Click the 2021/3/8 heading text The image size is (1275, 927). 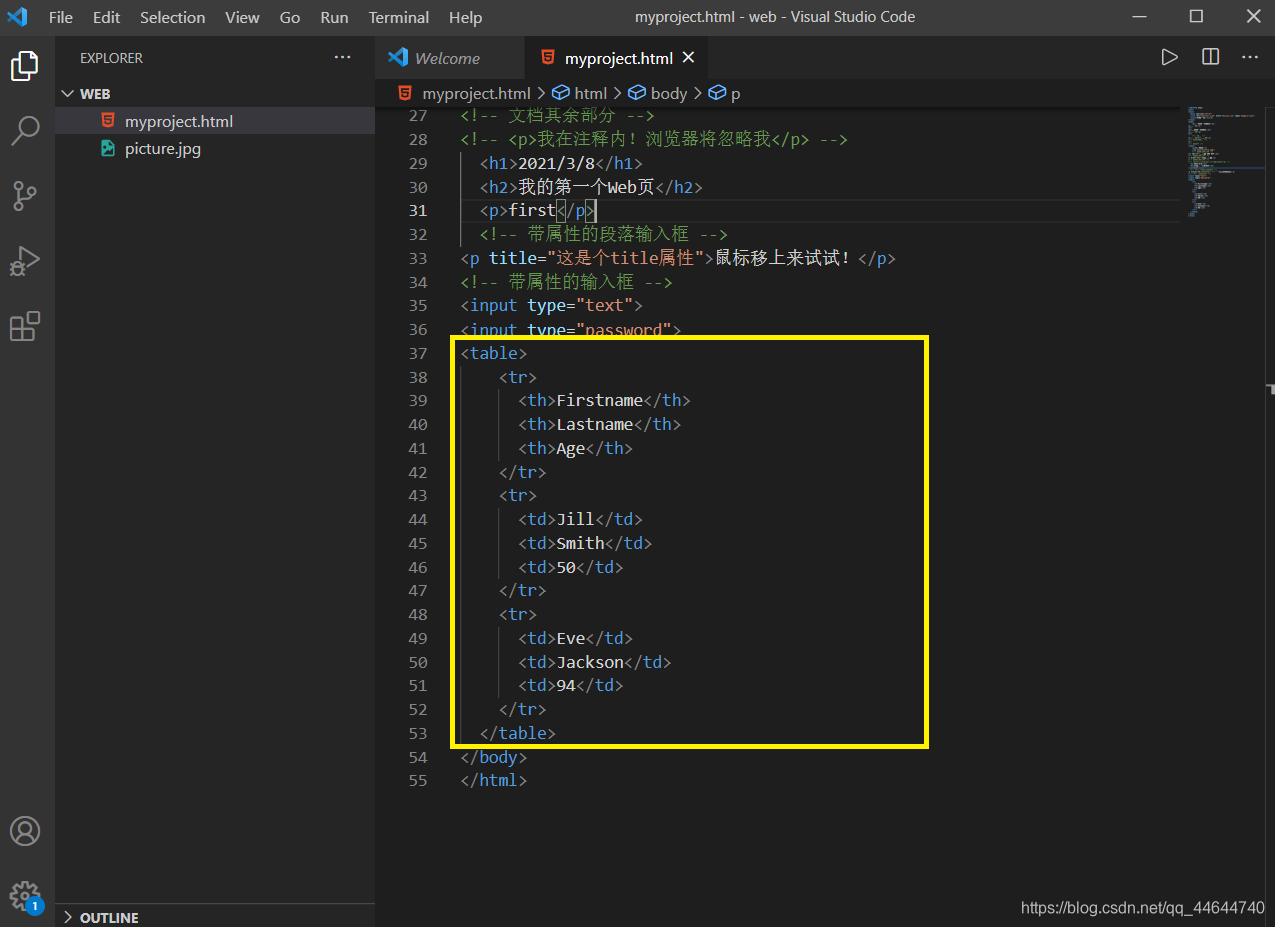click(x=556, y=163)
